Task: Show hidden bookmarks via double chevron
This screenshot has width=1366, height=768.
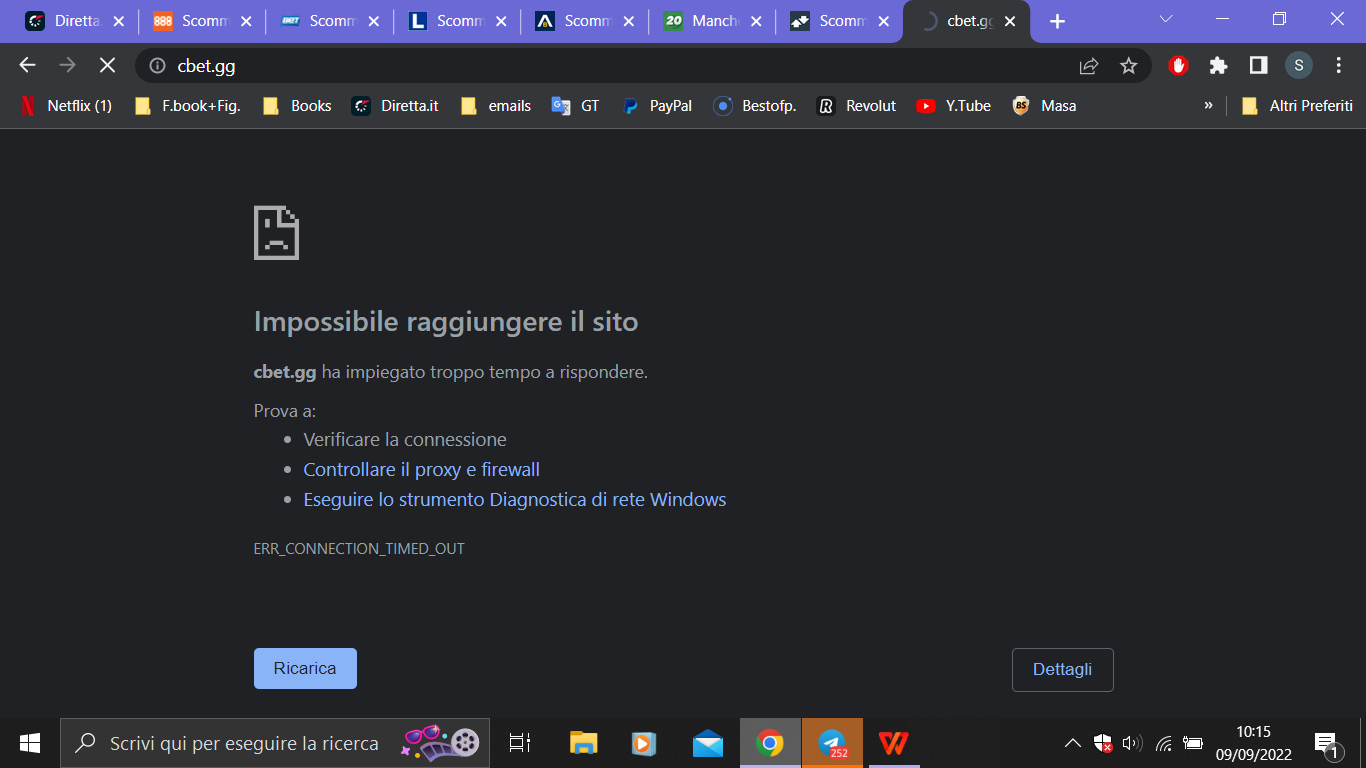Action: coord(1208,105)
